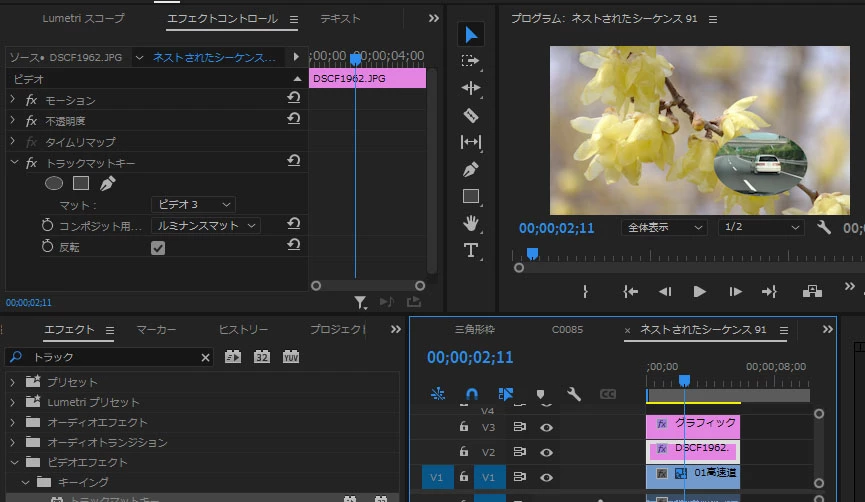The image size is (865, 502).
Task: Filter by accelerated effects icon
Action: (x=233, y=357)
